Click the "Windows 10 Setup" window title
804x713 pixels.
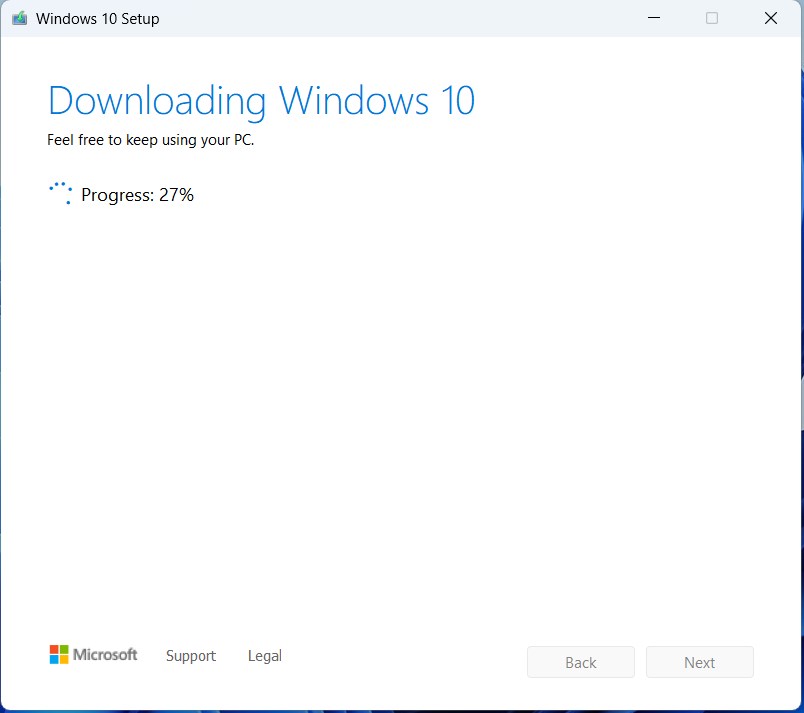(x=97, y=19)
